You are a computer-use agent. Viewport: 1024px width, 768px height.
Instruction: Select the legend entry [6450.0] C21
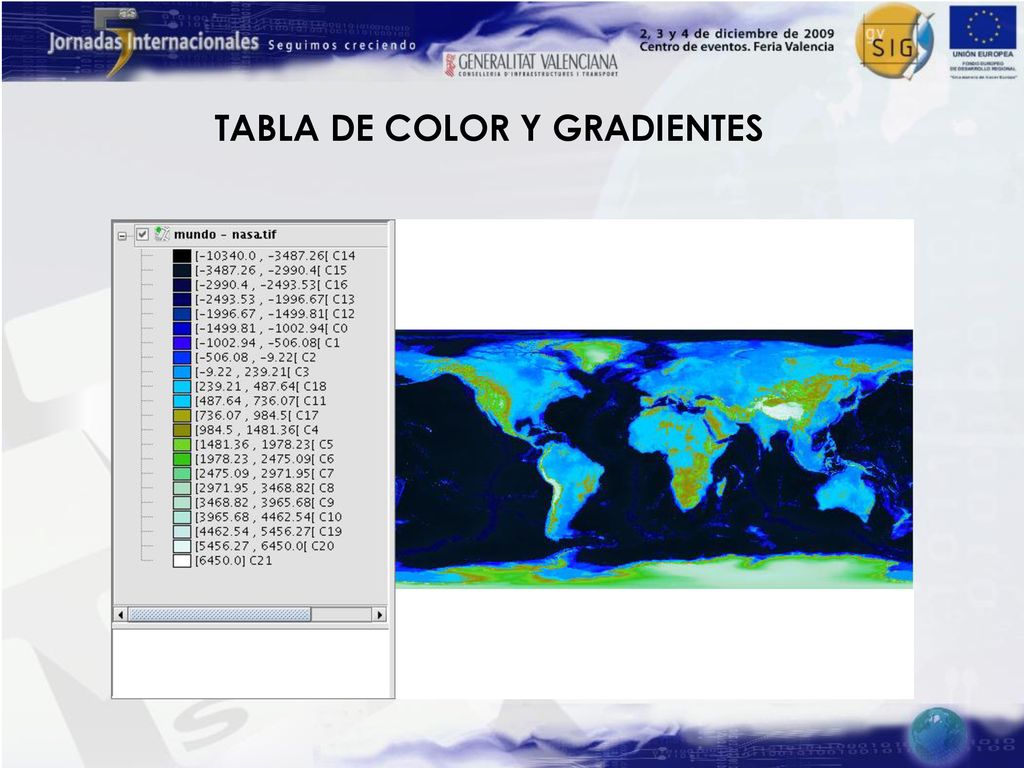click(x=234, y=560)
